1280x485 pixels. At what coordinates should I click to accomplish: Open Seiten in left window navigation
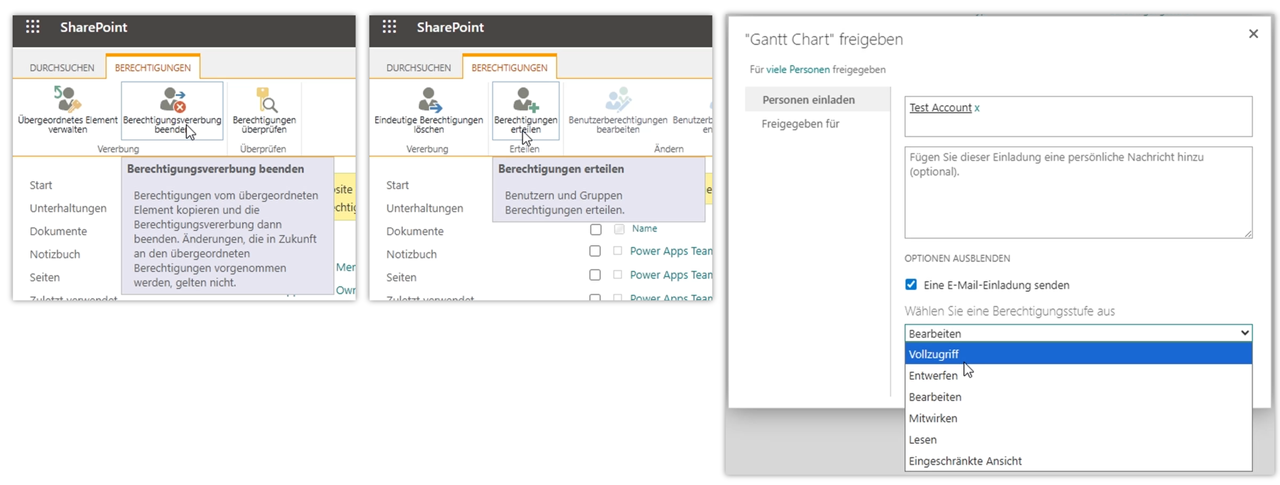click(x=45, y=277)
